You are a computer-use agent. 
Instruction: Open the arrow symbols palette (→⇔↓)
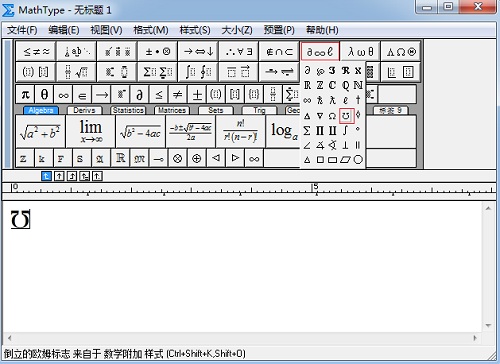click(198, 51)
